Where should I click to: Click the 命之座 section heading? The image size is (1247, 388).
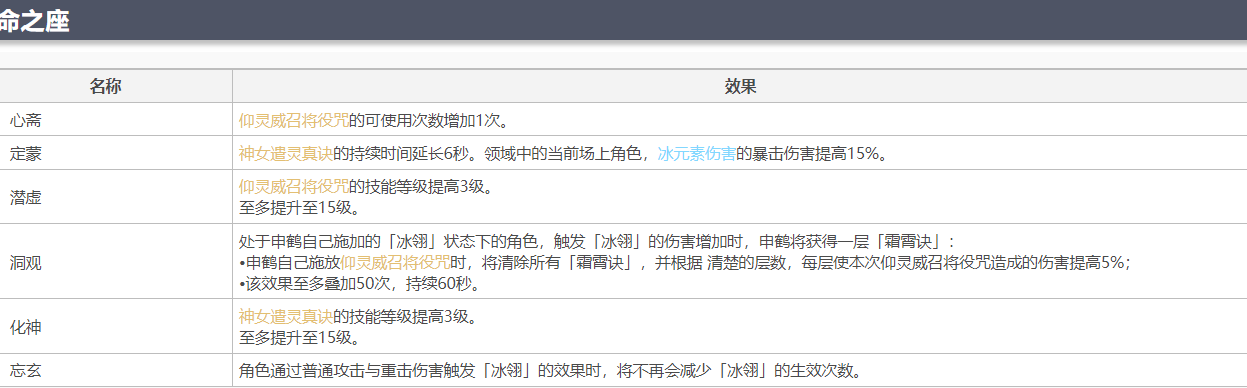click(35, 22)
